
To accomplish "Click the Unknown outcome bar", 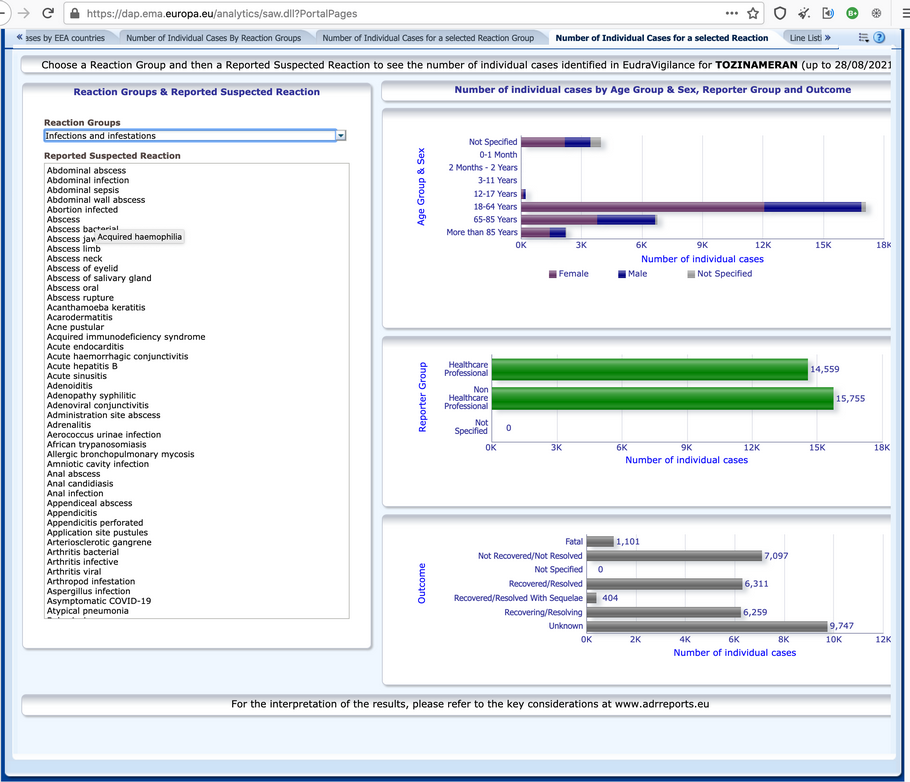I will [x=707, y=626].
